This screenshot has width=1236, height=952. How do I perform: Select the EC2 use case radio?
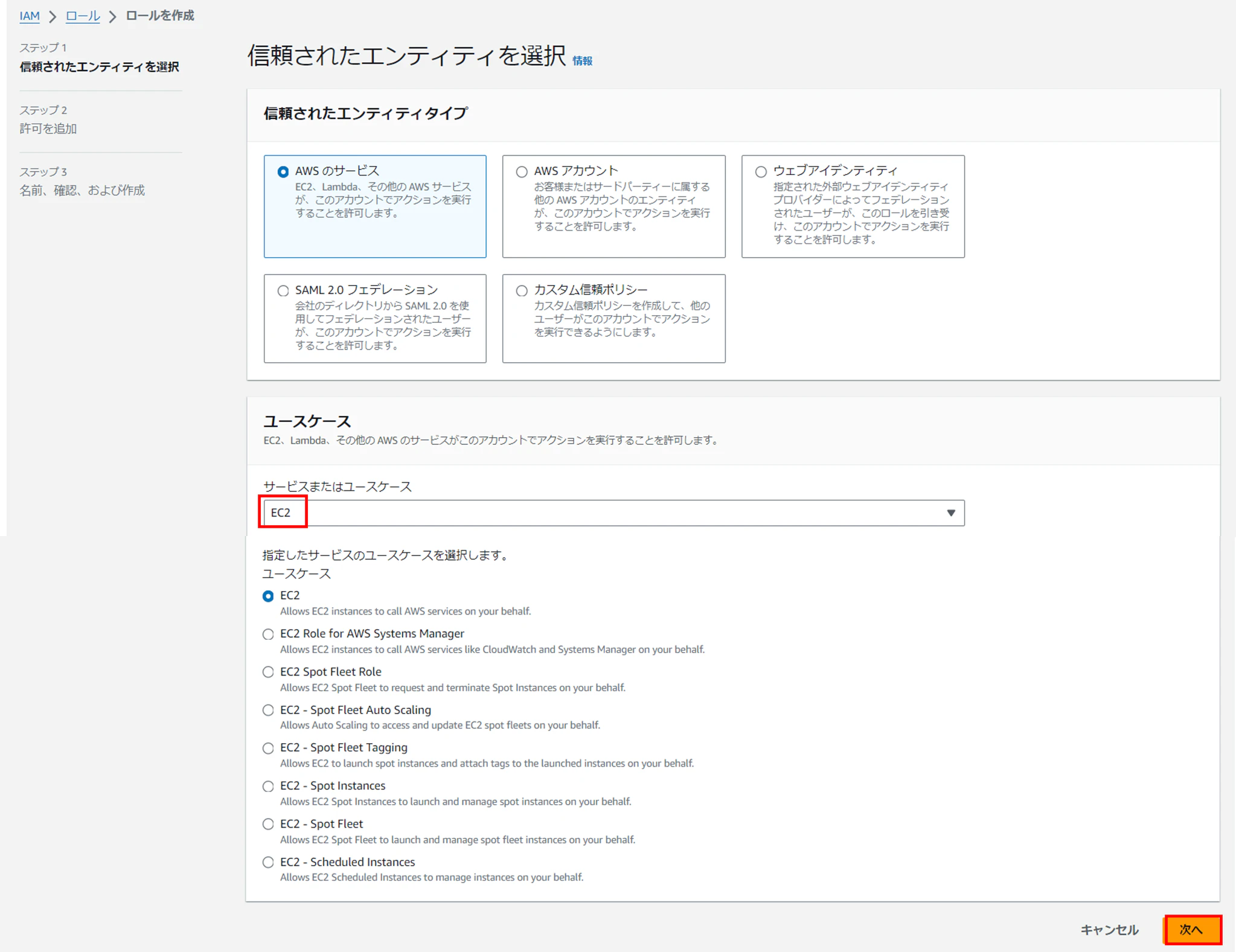pyautogui.click(x=268, y=596)
